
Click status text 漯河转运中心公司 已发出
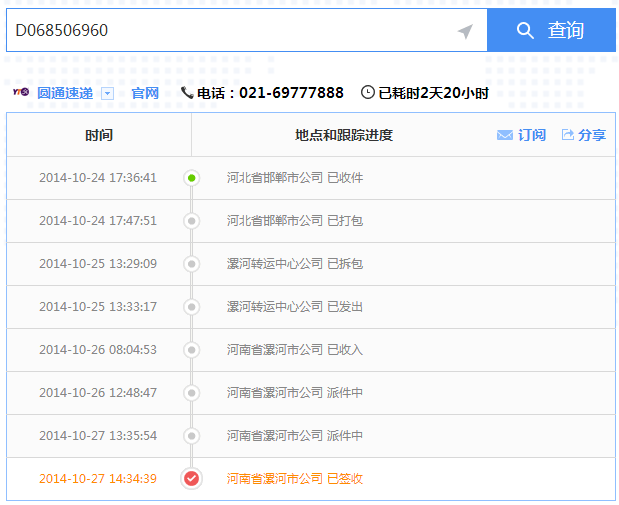pyautogui.click(x=295, y=307)
